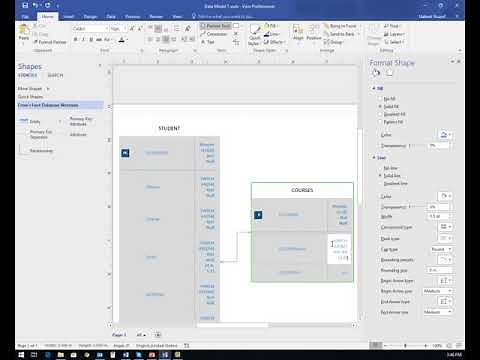Screen dimensions: 480x360
Task: Collapse the Line section in Format Shape
Action: point(374,158)
